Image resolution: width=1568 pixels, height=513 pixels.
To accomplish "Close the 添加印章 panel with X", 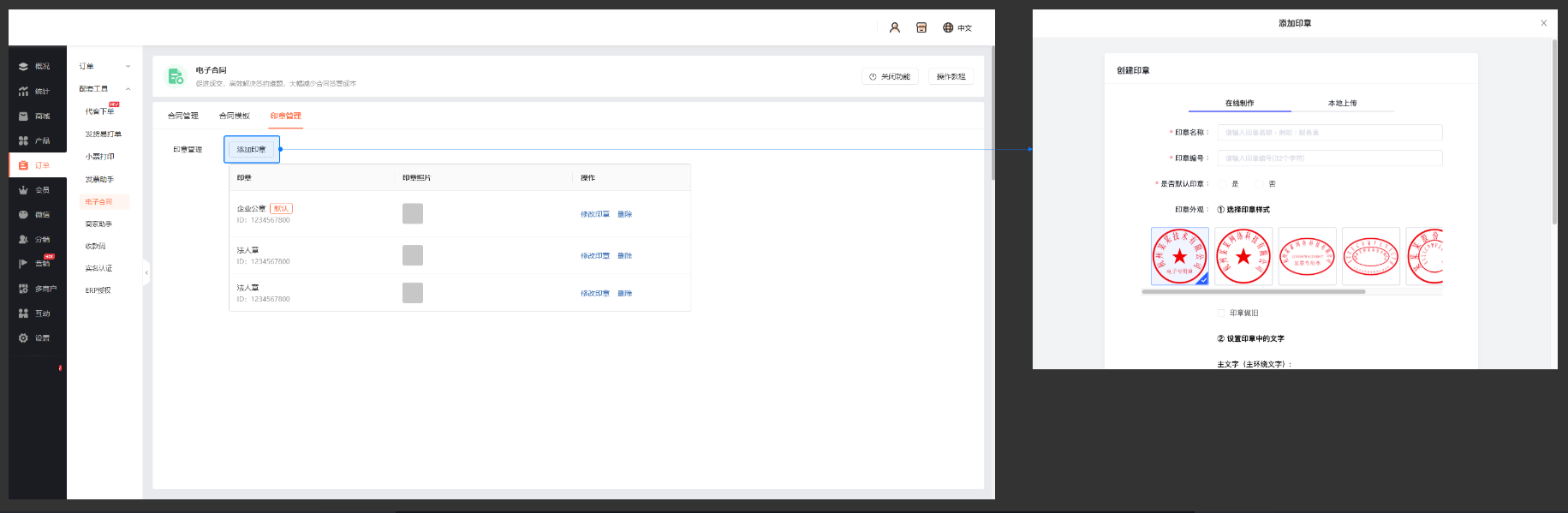I will coord(1544,23).
